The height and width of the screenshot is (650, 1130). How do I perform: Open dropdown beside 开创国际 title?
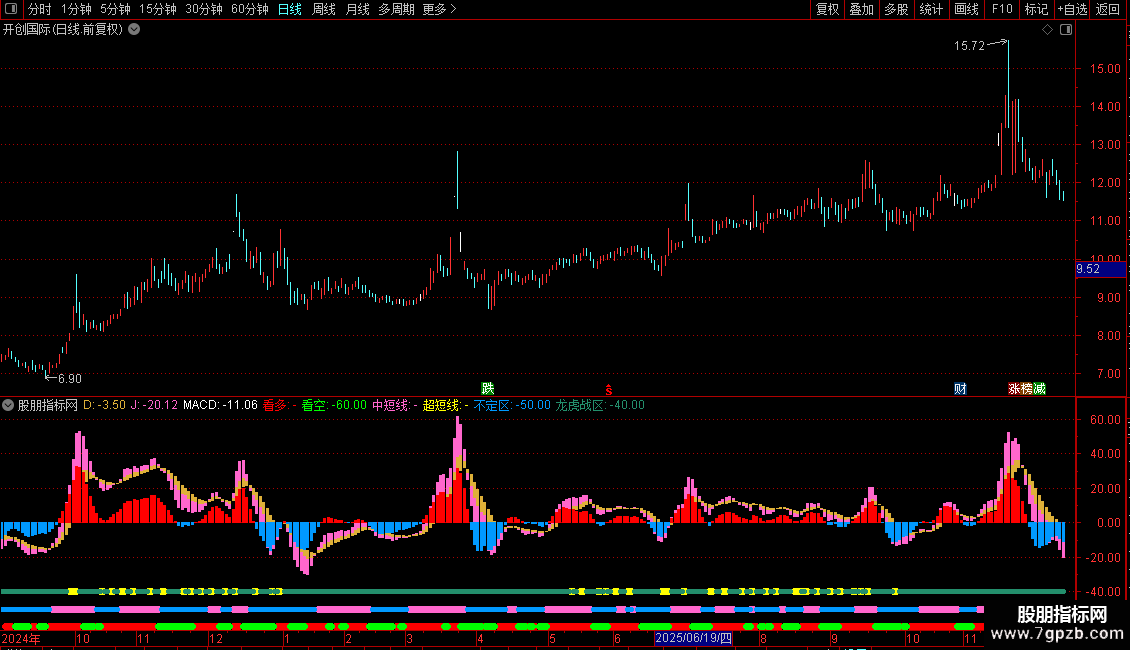(x=134, y=30)
